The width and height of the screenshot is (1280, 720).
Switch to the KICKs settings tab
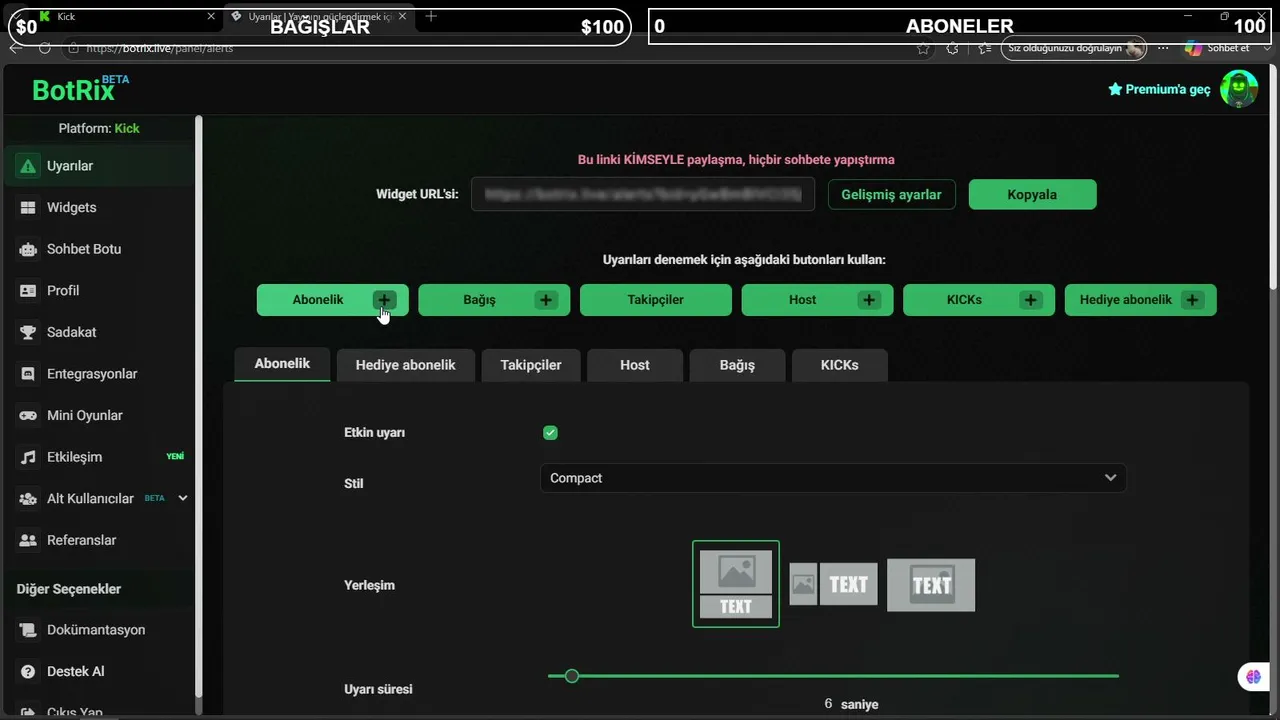pos(839,365)
